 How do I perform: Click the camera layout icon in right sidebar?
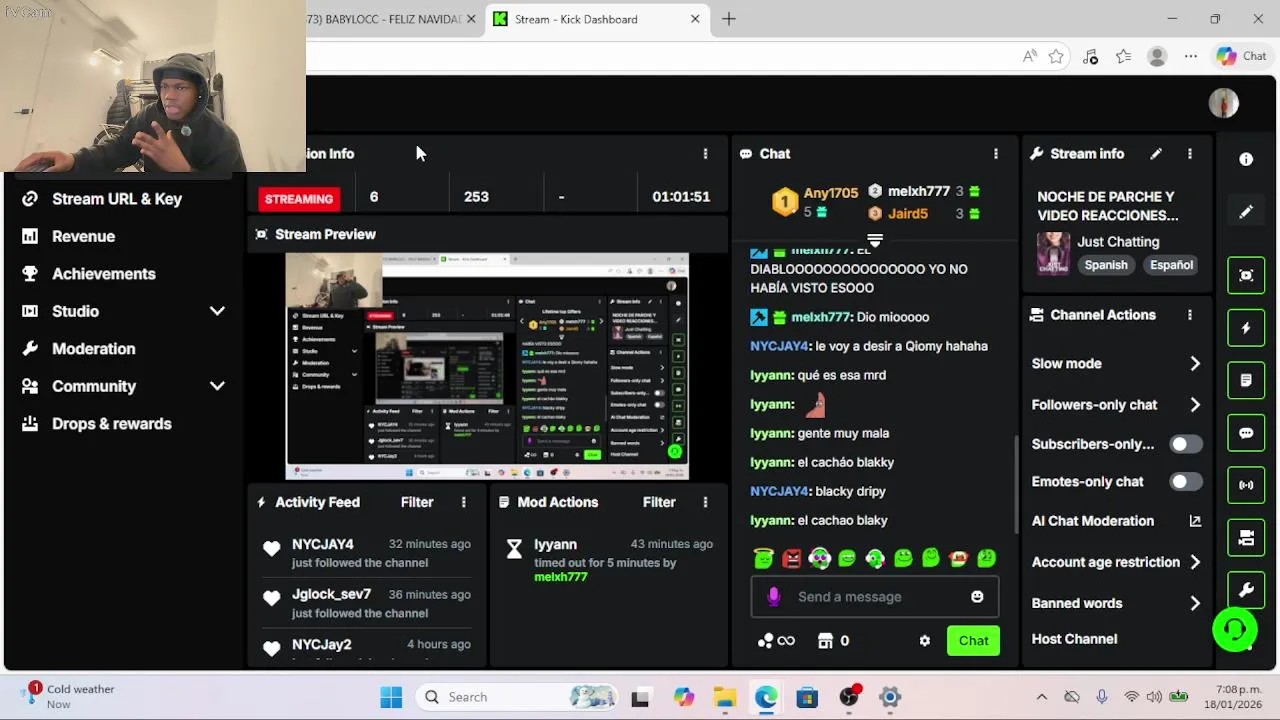click(x=1246, y=538)
